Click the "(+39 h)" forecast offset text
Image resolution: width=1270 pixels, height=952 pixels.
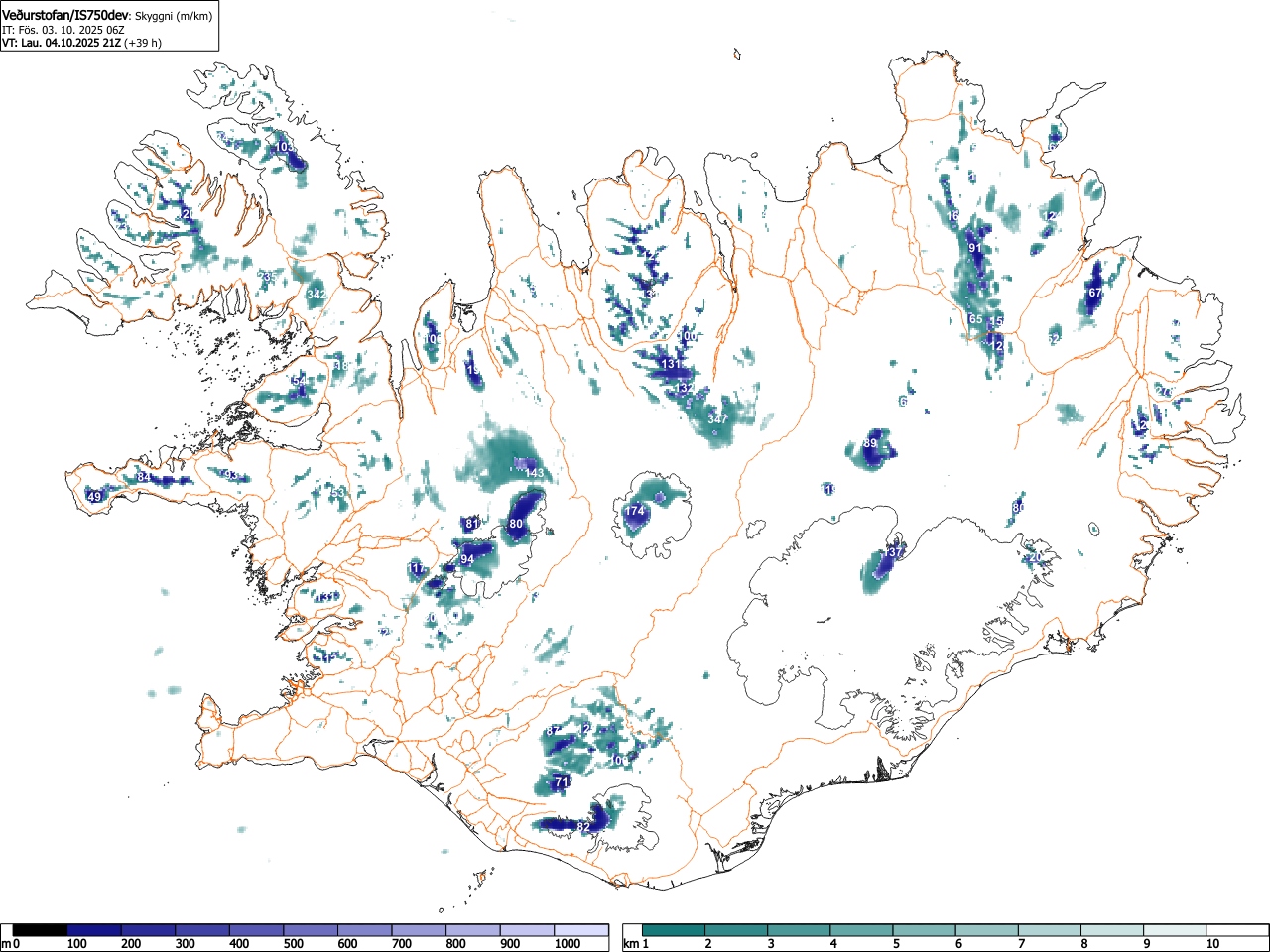pyautogui.click(x=142, y=43)
